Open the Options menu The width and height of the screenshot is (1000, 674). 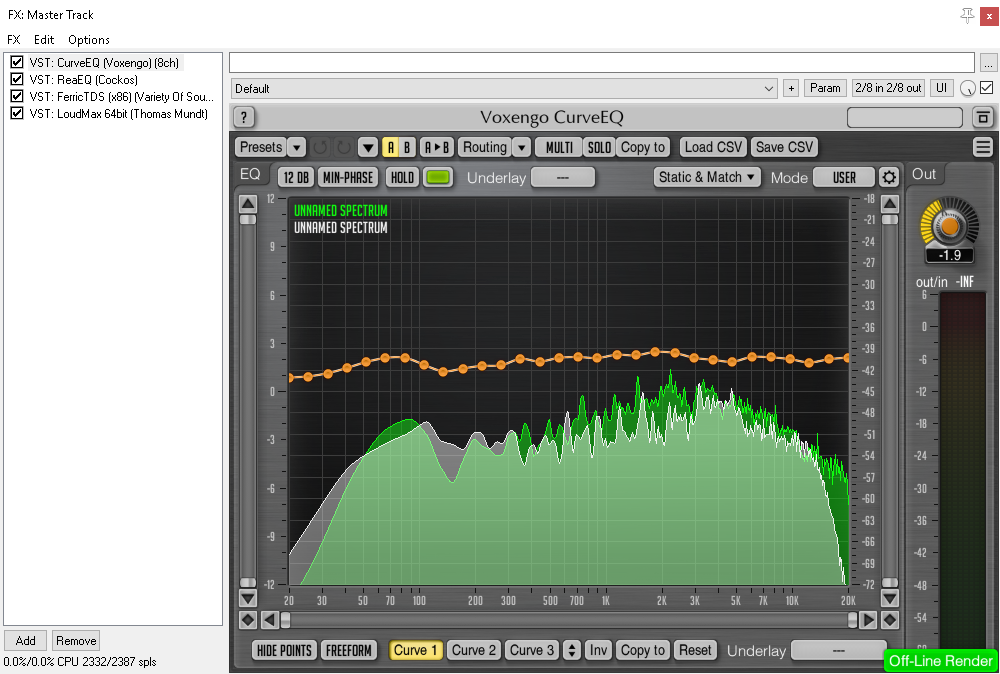pyautogui.click(x=89, y=40)
